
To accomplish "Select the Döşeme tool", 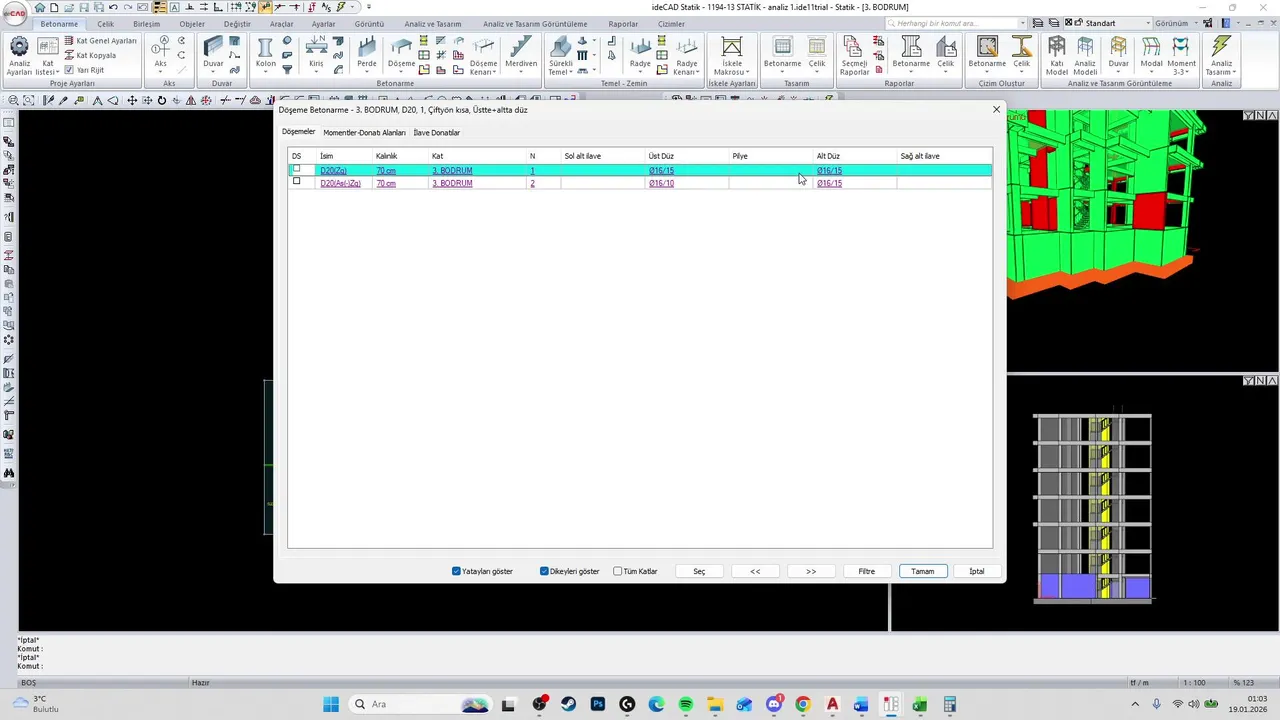I will [x=401, y=54].
